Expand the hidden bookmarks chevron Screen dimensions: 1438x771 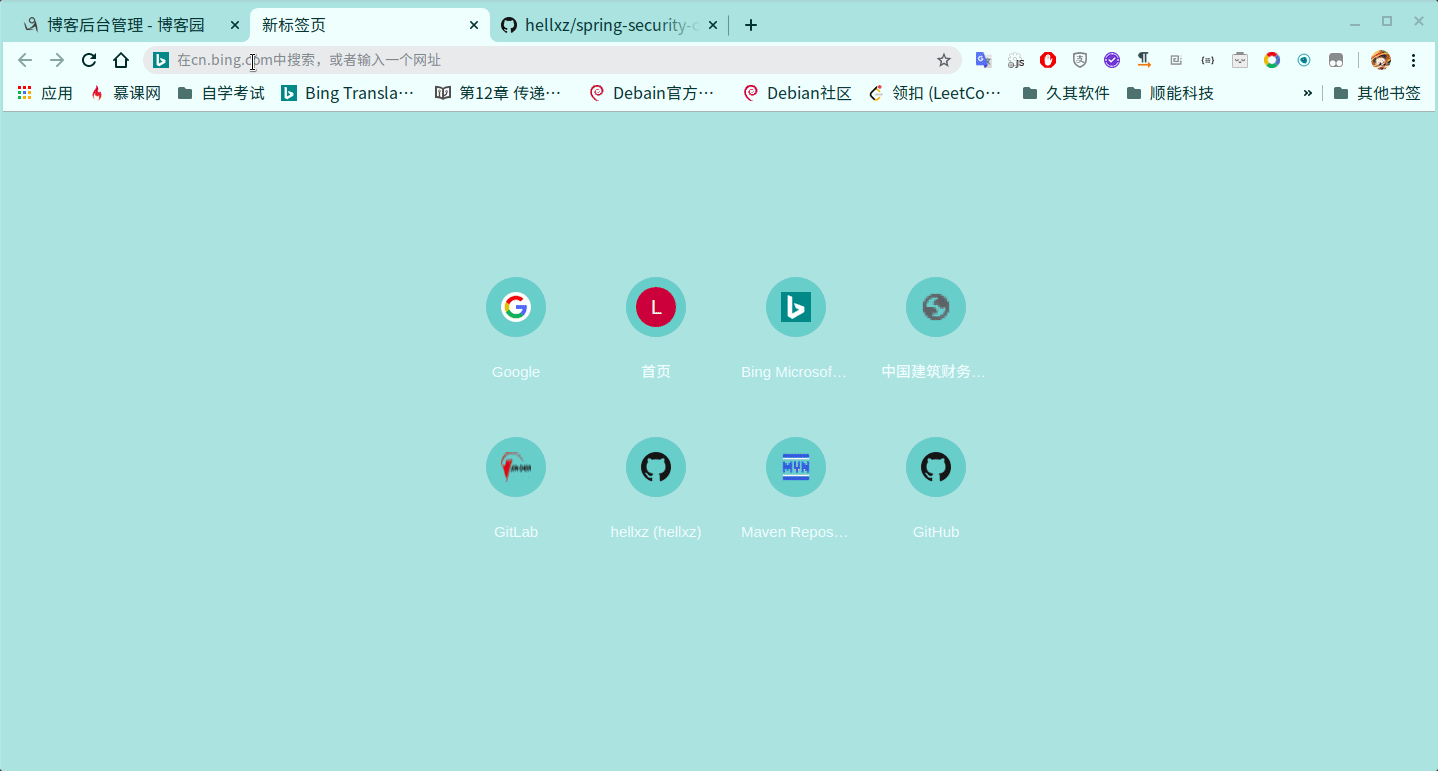pos(1308,92)
